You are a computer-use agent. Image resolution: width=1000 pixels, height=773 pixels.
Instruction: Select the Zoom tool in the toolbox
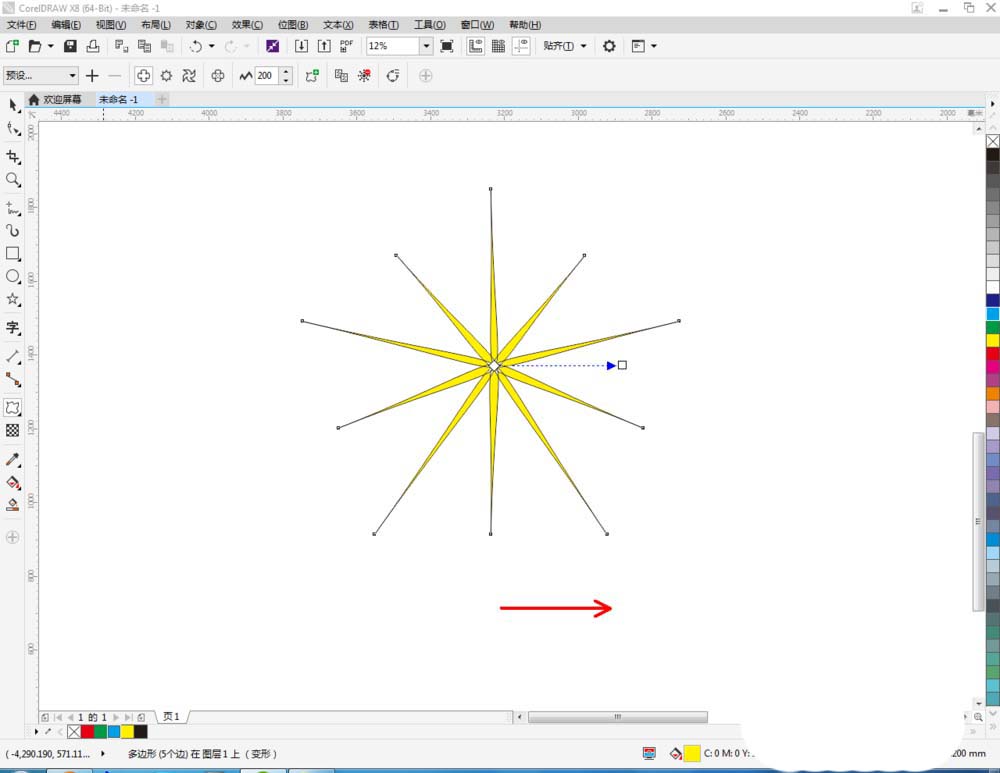pos(13,180)
